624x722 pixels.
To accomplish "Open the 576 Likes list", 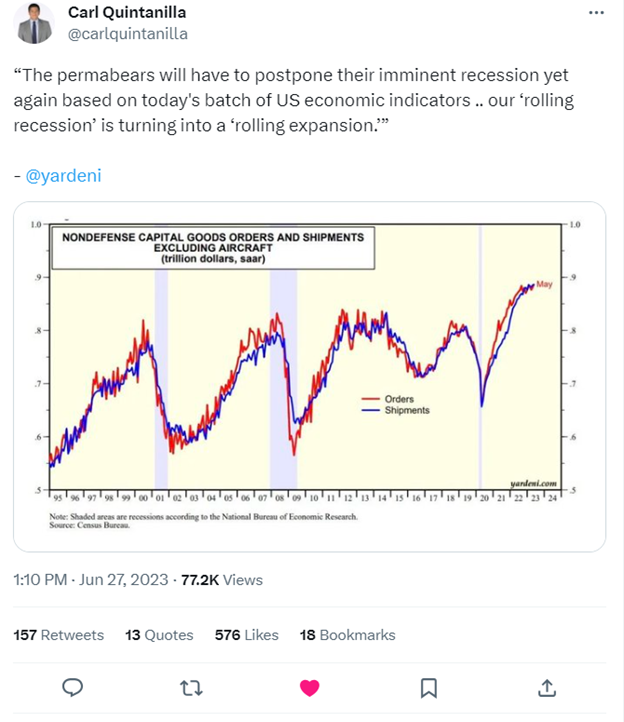I will click(x=247, y=635).
